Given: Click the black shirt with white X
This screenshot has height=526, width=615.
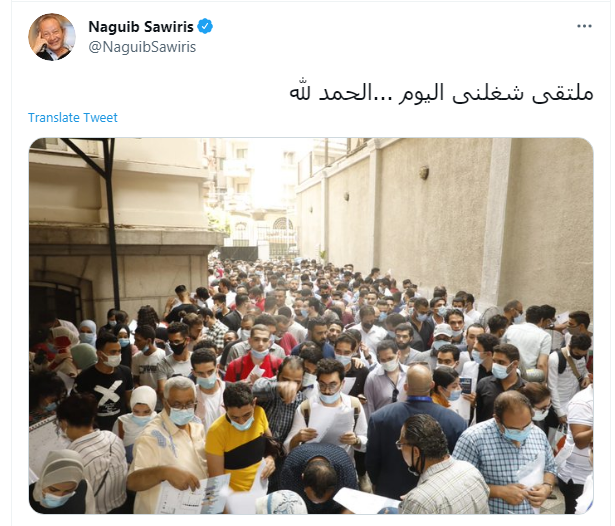Looking at the screenshot, I should (x=106, y=393).
